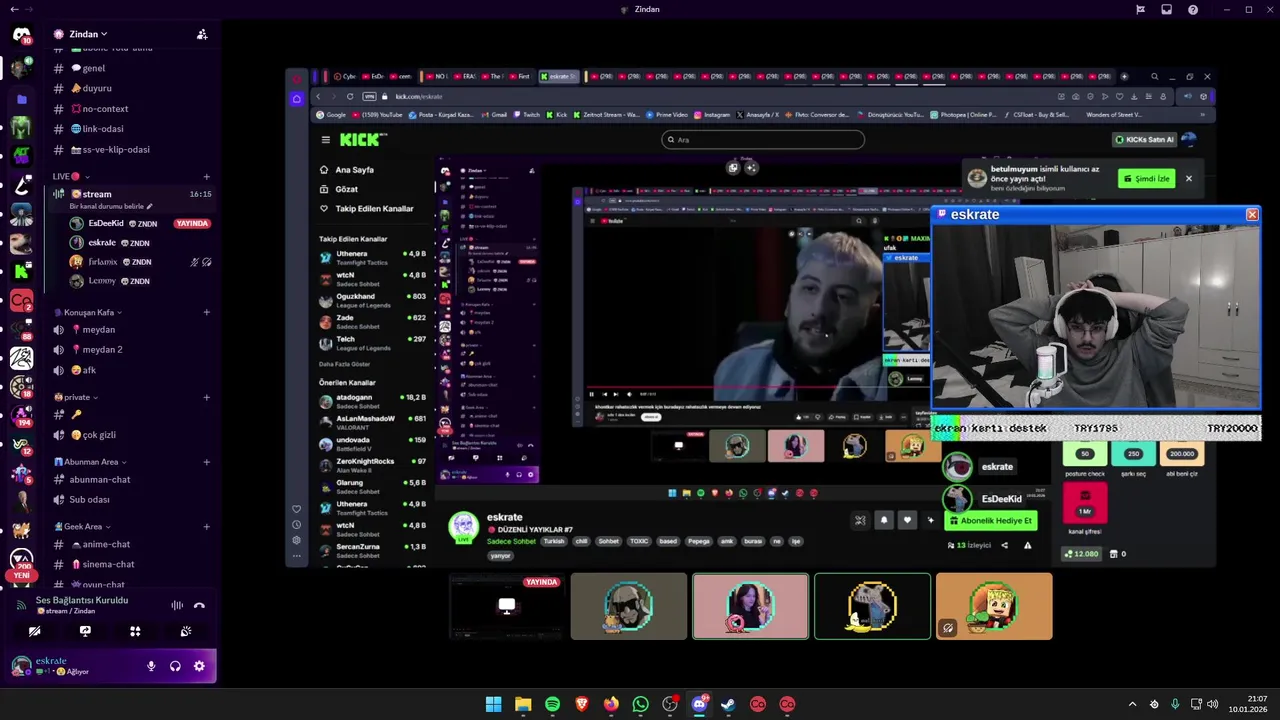Open the red server icon with badge 2
Image resolution: width=1280 pixels, height=720 pixels.
21,300
